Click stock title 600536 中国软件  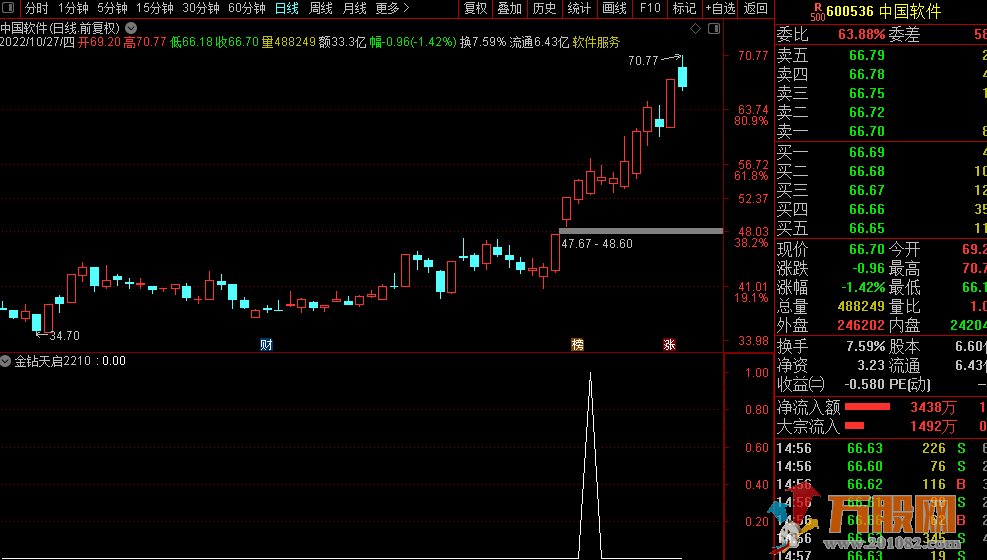click(884, 11)
